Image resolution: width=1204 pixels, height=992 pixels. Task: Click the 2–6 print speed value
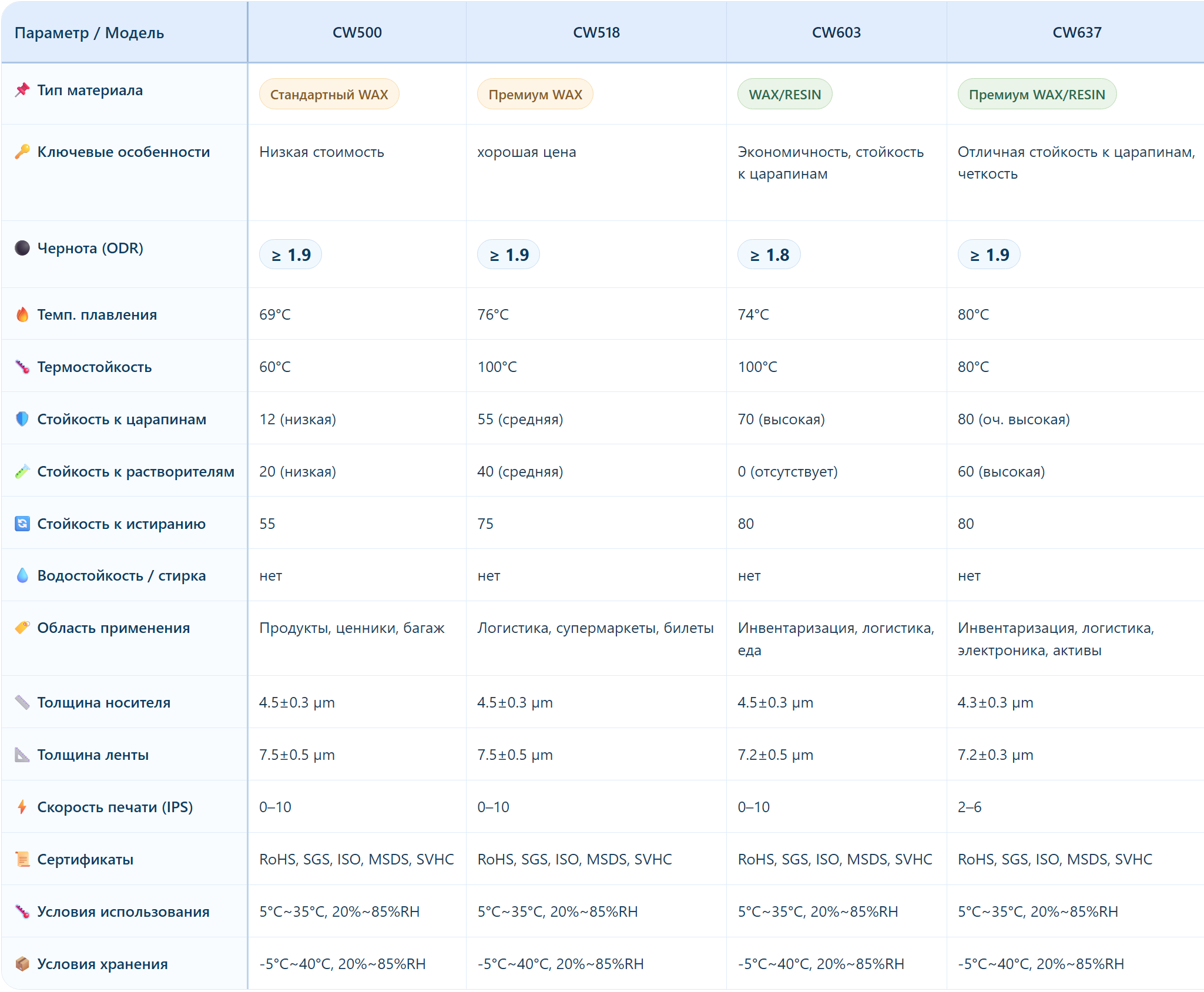pyautogui.click(x=970, y=807)
